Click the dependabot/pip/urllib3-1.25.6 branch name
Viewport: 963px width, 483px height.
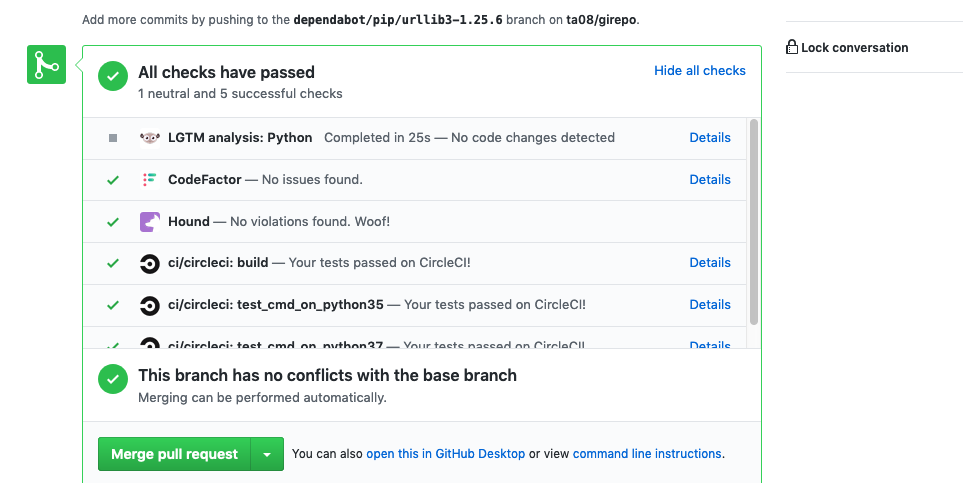click(x=398, y=20)
